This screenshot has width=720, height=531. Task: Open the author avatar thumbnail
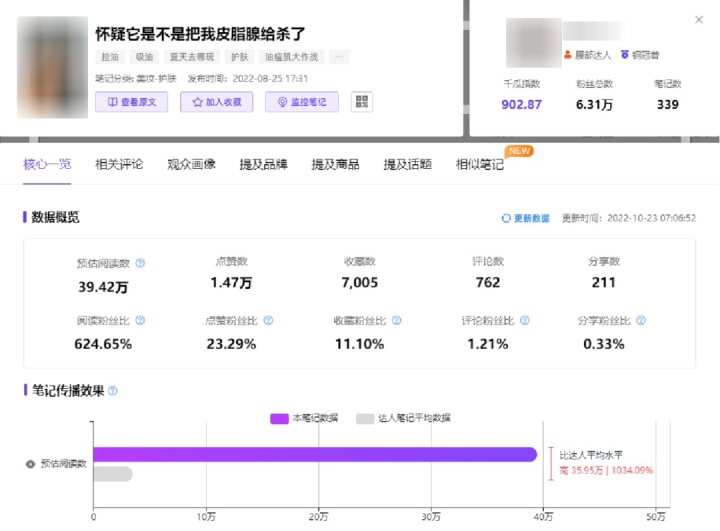[534, 43]
